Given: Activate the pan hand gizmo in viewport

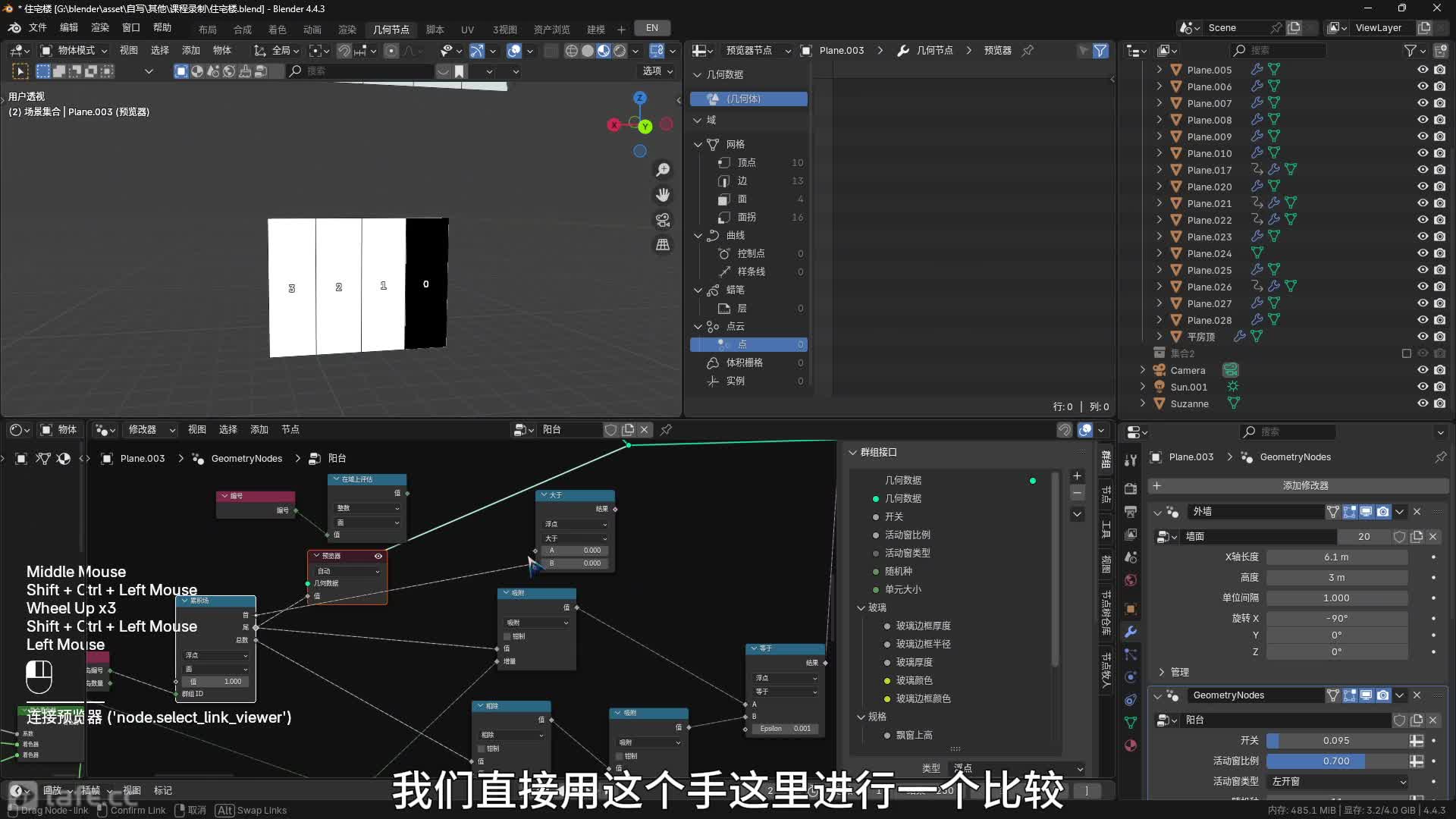Looking at the screenshot, I should point(663,195).
